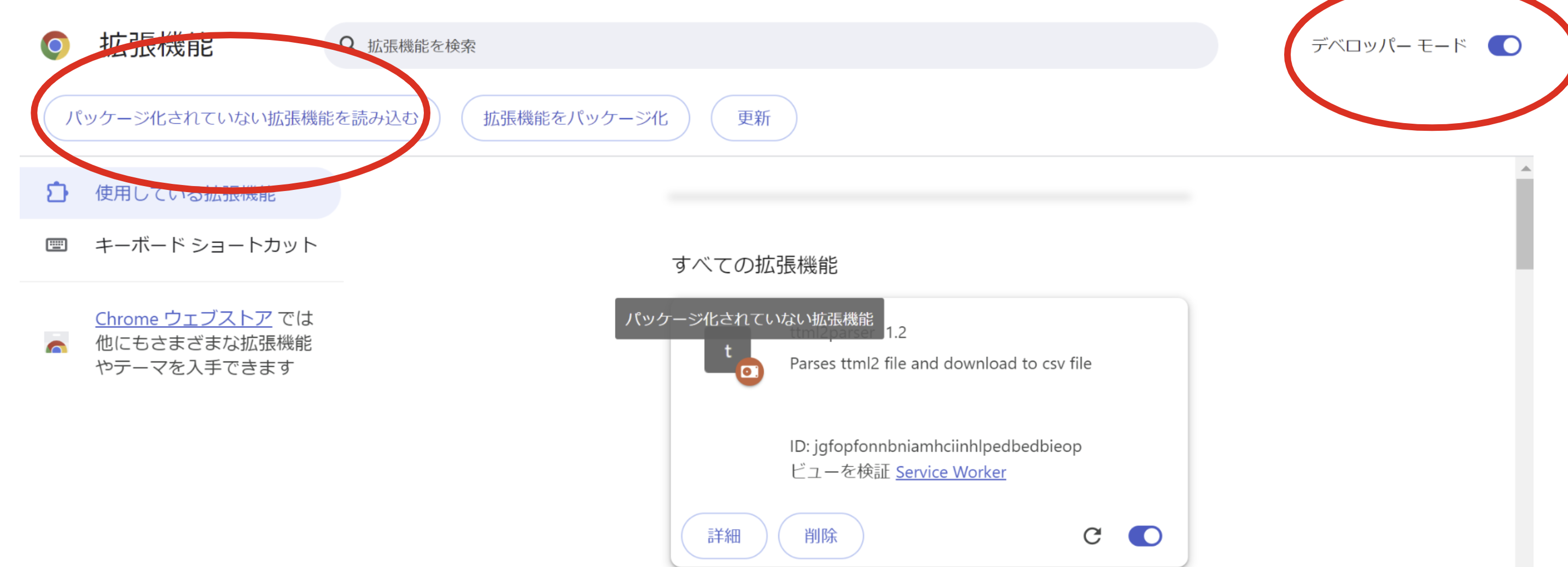Click 'Parses ttml2 file and download' description
The height and width of the screenshot is (567, 1568).
point(941,363)
